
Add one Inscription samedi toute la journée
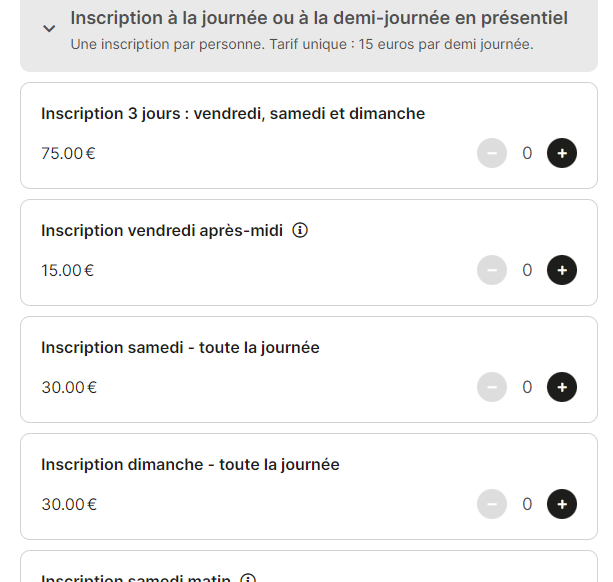(562, 387)
